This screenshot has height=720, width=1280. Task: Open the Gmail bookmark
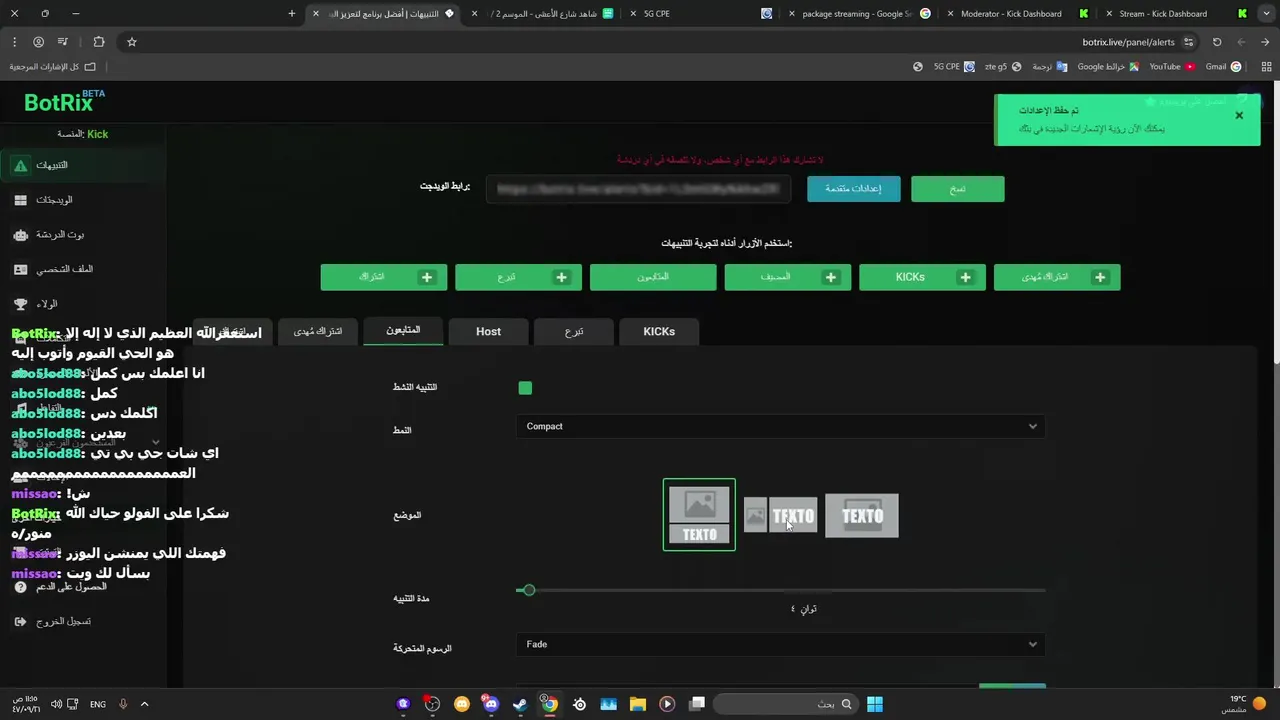pos(1223,67)
